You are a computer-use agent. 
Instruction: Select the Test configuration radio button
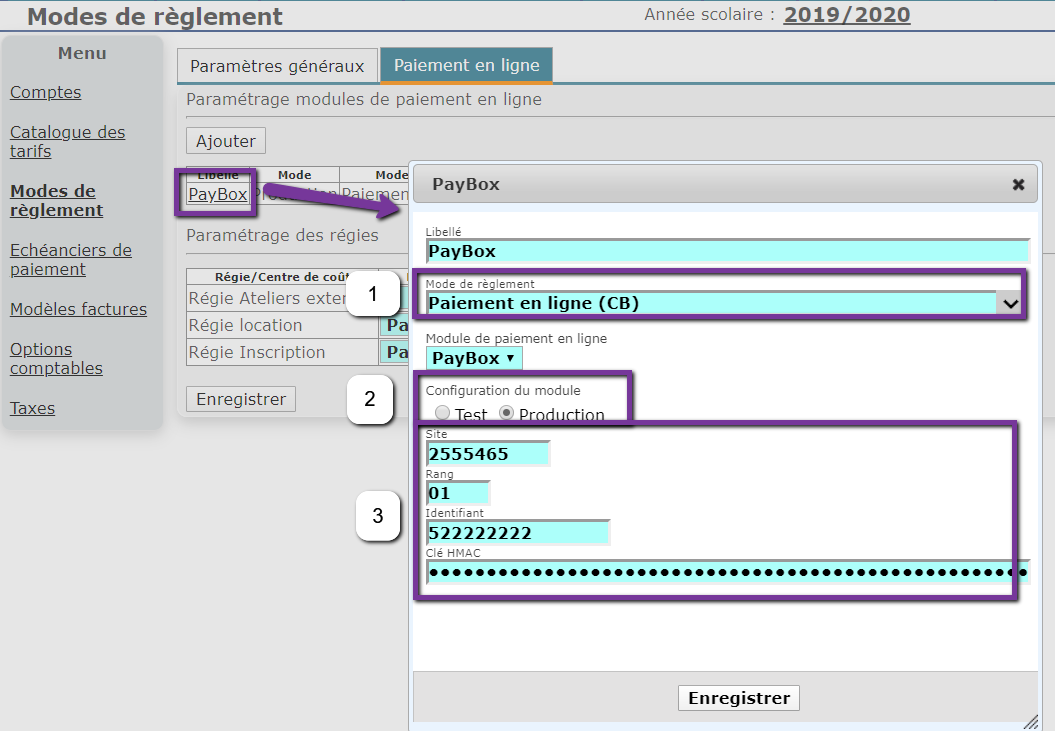pyautogui.click(x=442, y=413)
